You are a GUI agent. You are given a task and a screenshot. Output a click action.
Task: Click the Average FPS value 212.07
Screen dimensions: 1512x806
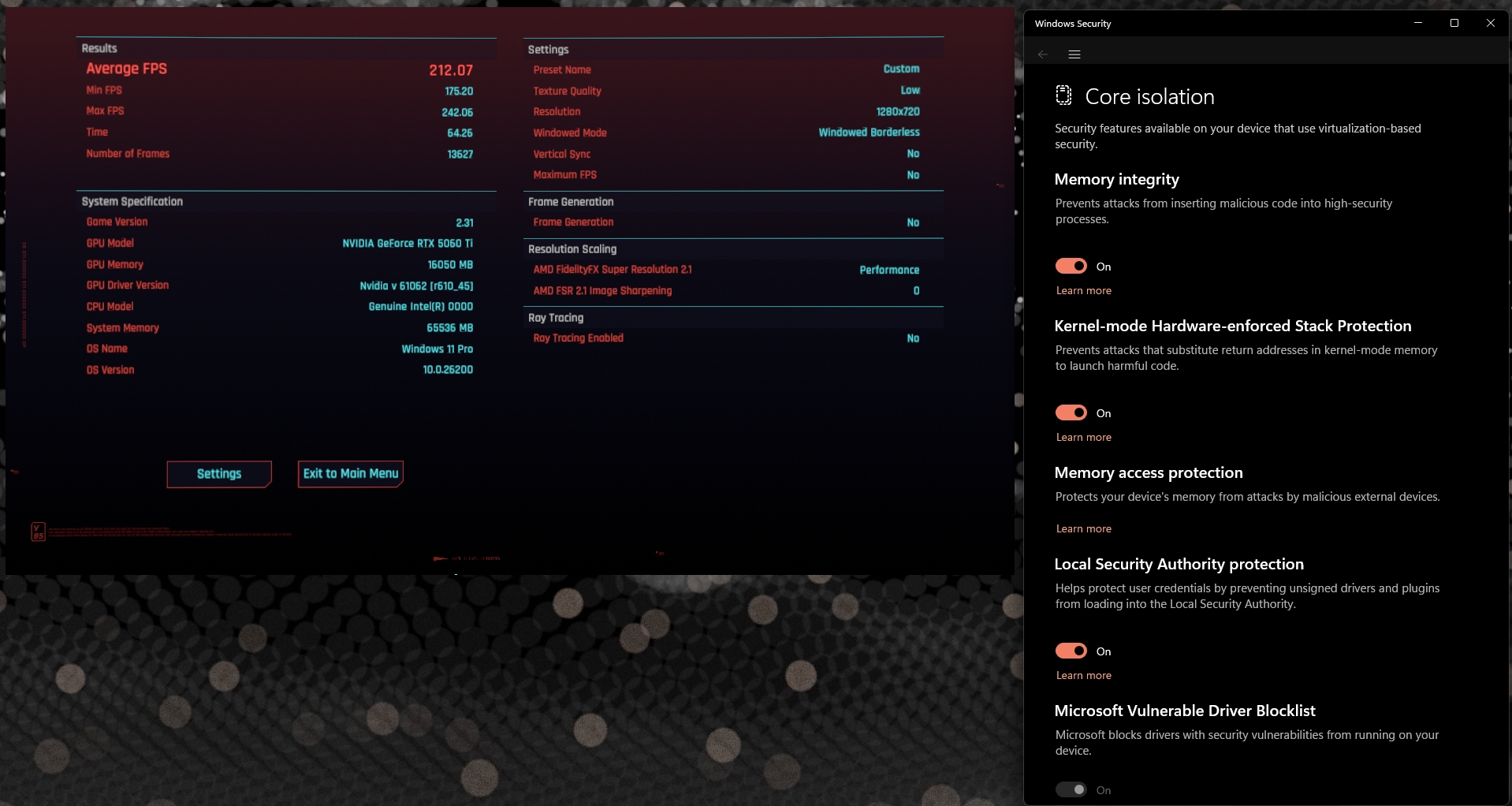point(451,70)
